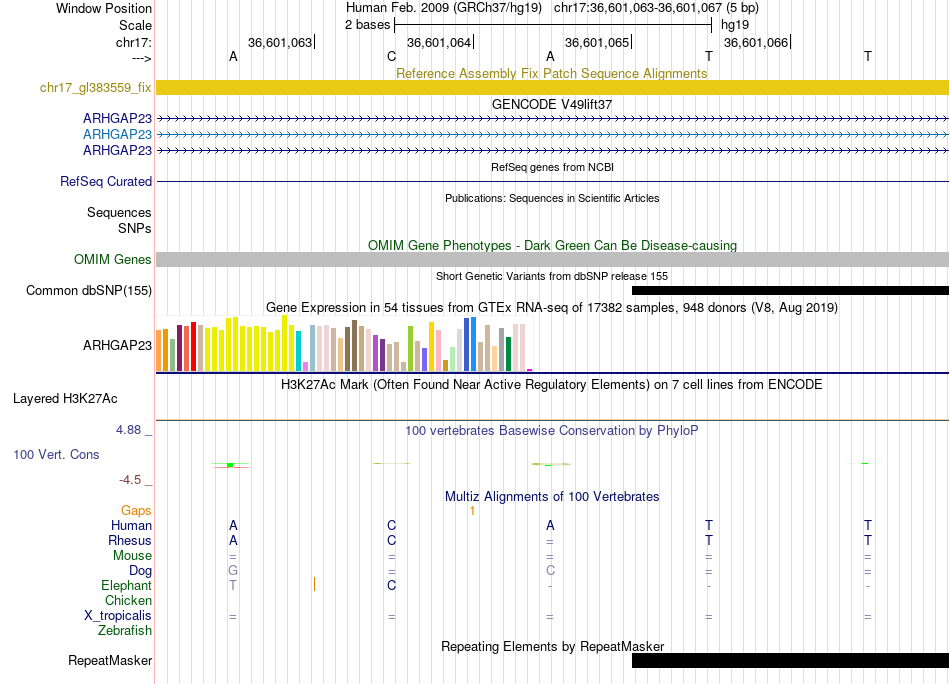Open Multiz Alignments of 100 Vertebrates title
This screenshot has height=684, width=950.
551,497
